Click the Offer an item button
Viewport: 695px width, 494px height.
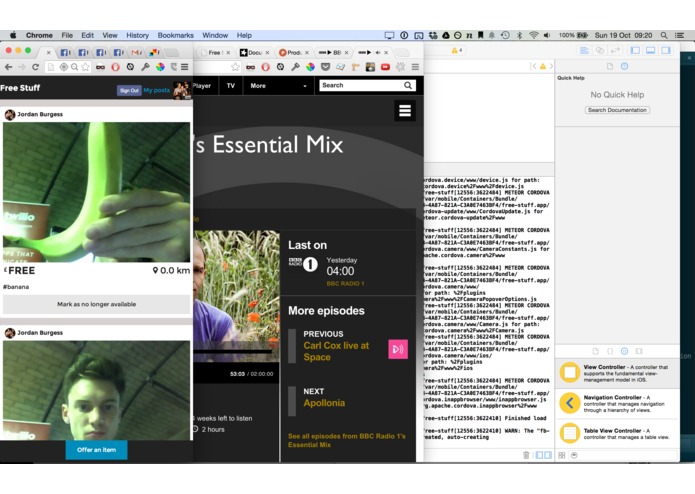point(97,450)
